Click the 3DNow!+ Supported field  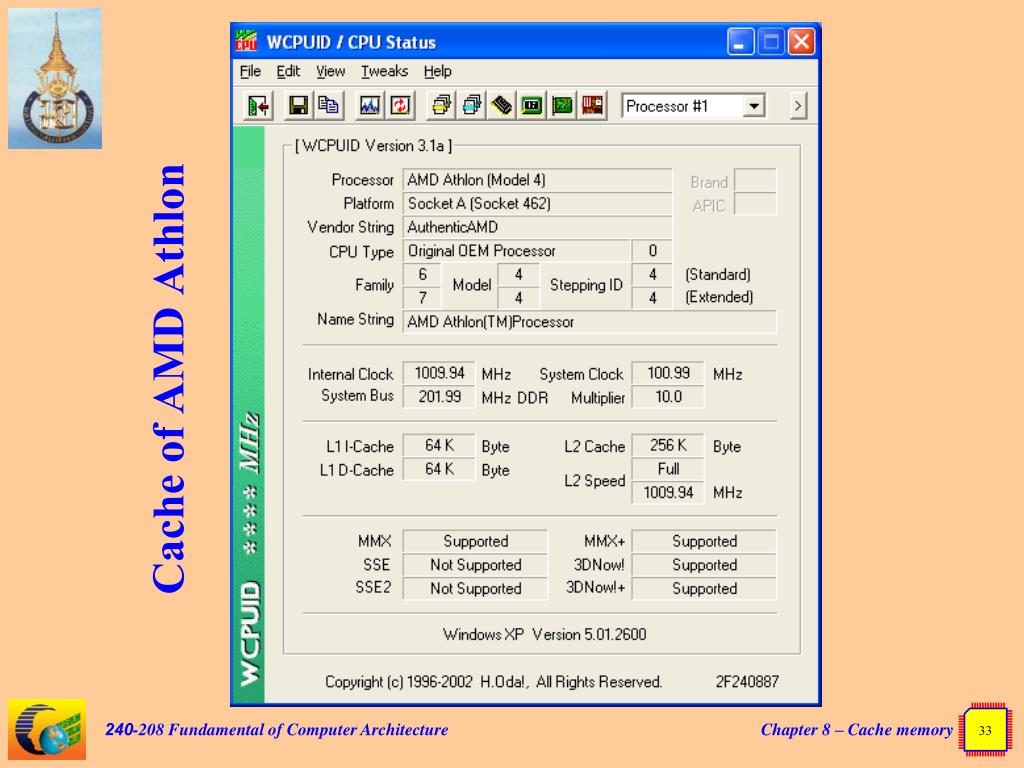click(x=704, y=588)
